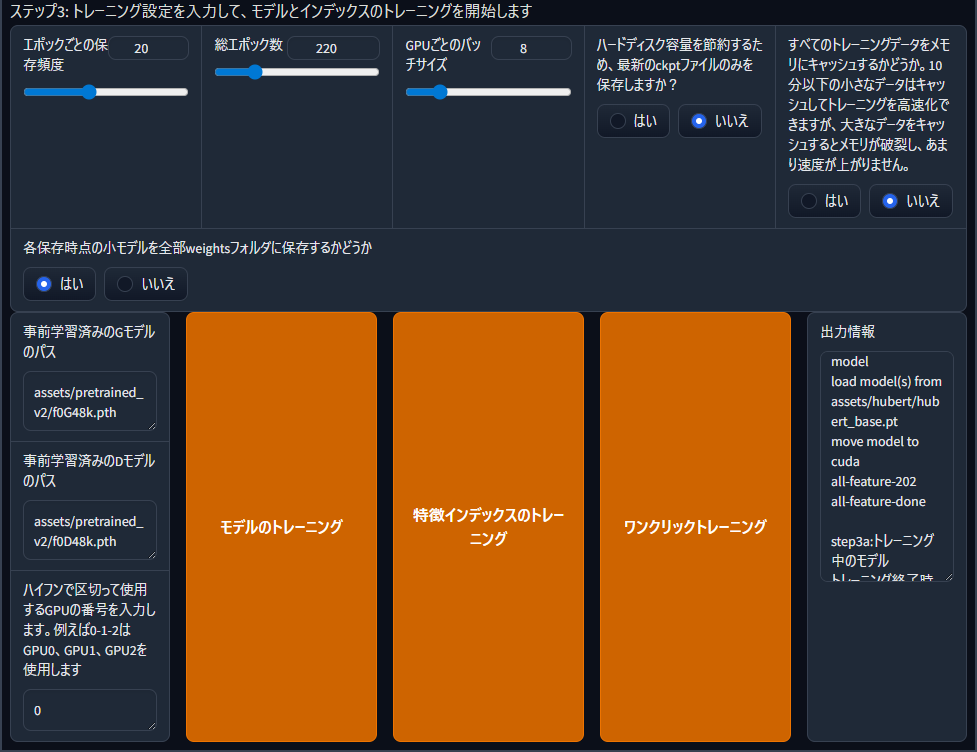
Task: Select いいえ for saving only latest ckpt file
Action: point(719,121)
